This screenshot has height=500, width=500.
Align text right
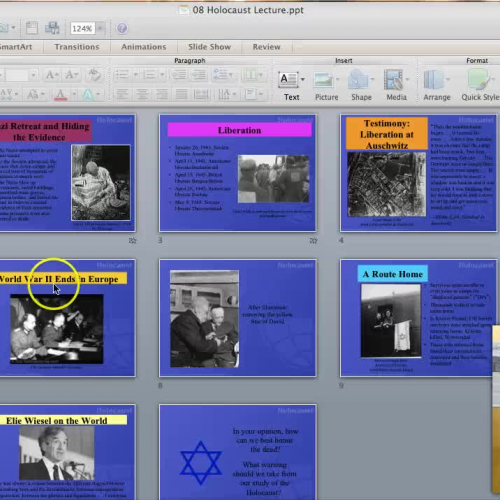pyautogui.click(x=162, y=95)
